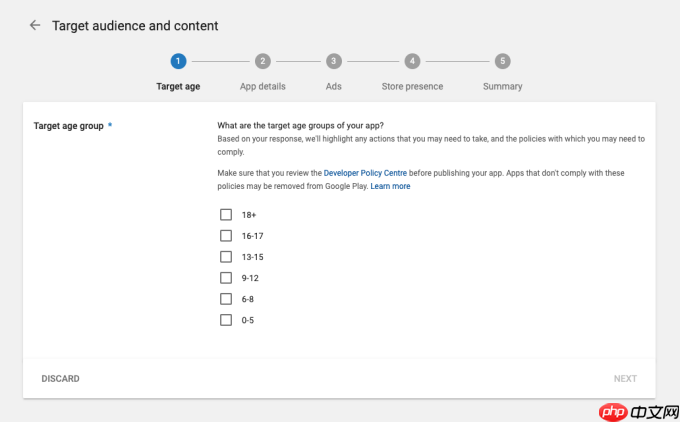Go to step 2 circle icon

(x=263, y=61)
